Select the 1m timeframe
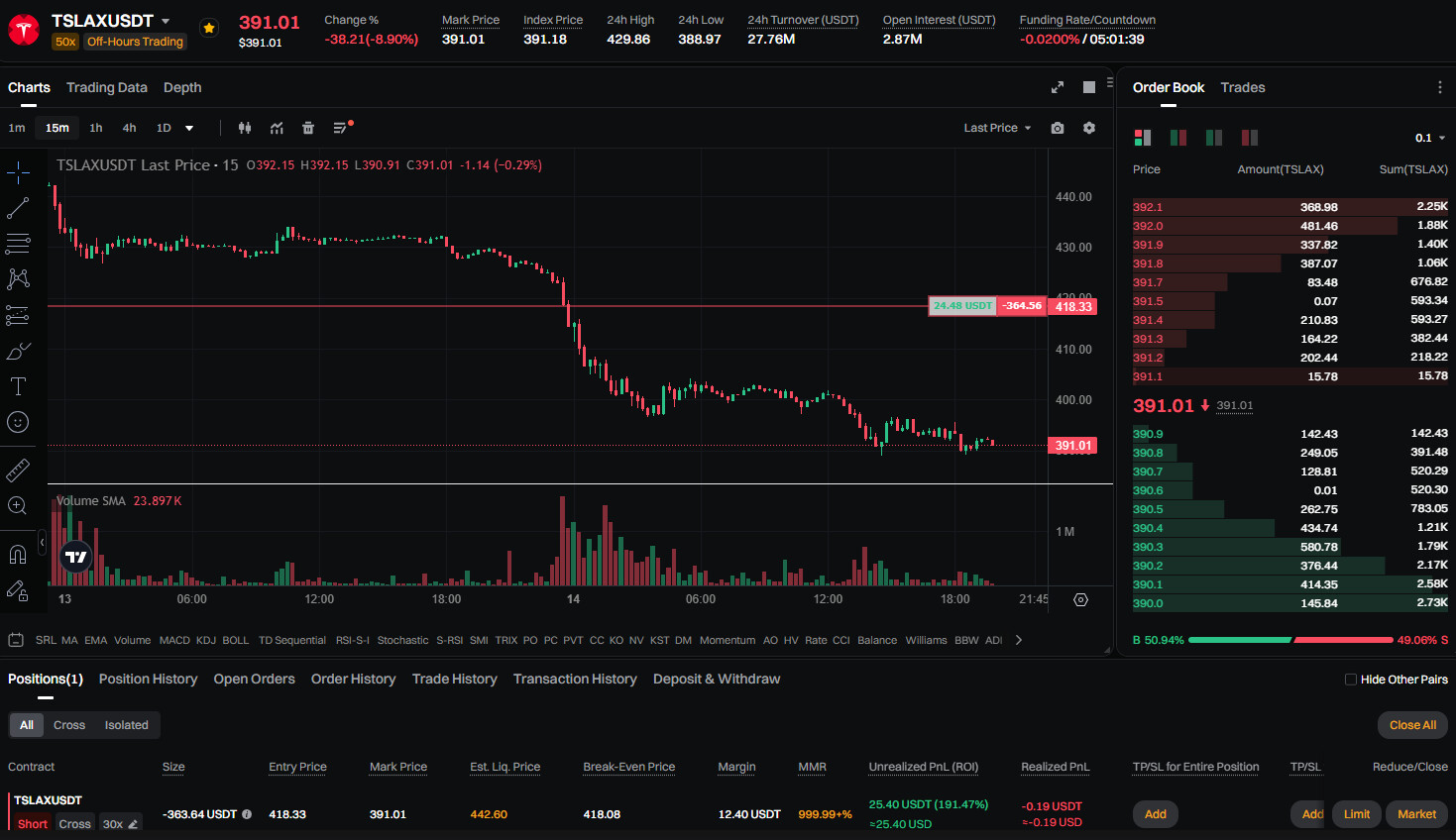Screen dimensions: 1456x840 pyautogui.click(x=17, y=128)
